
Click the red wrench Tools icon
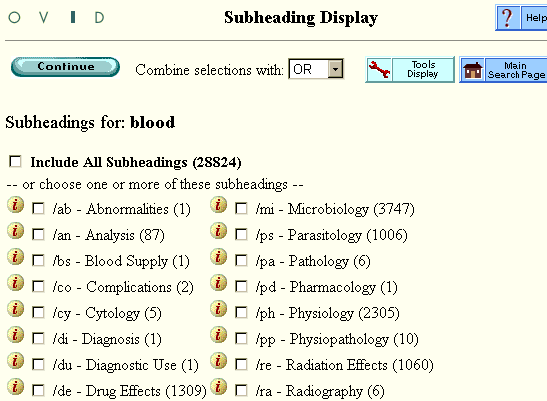(379, 69)
